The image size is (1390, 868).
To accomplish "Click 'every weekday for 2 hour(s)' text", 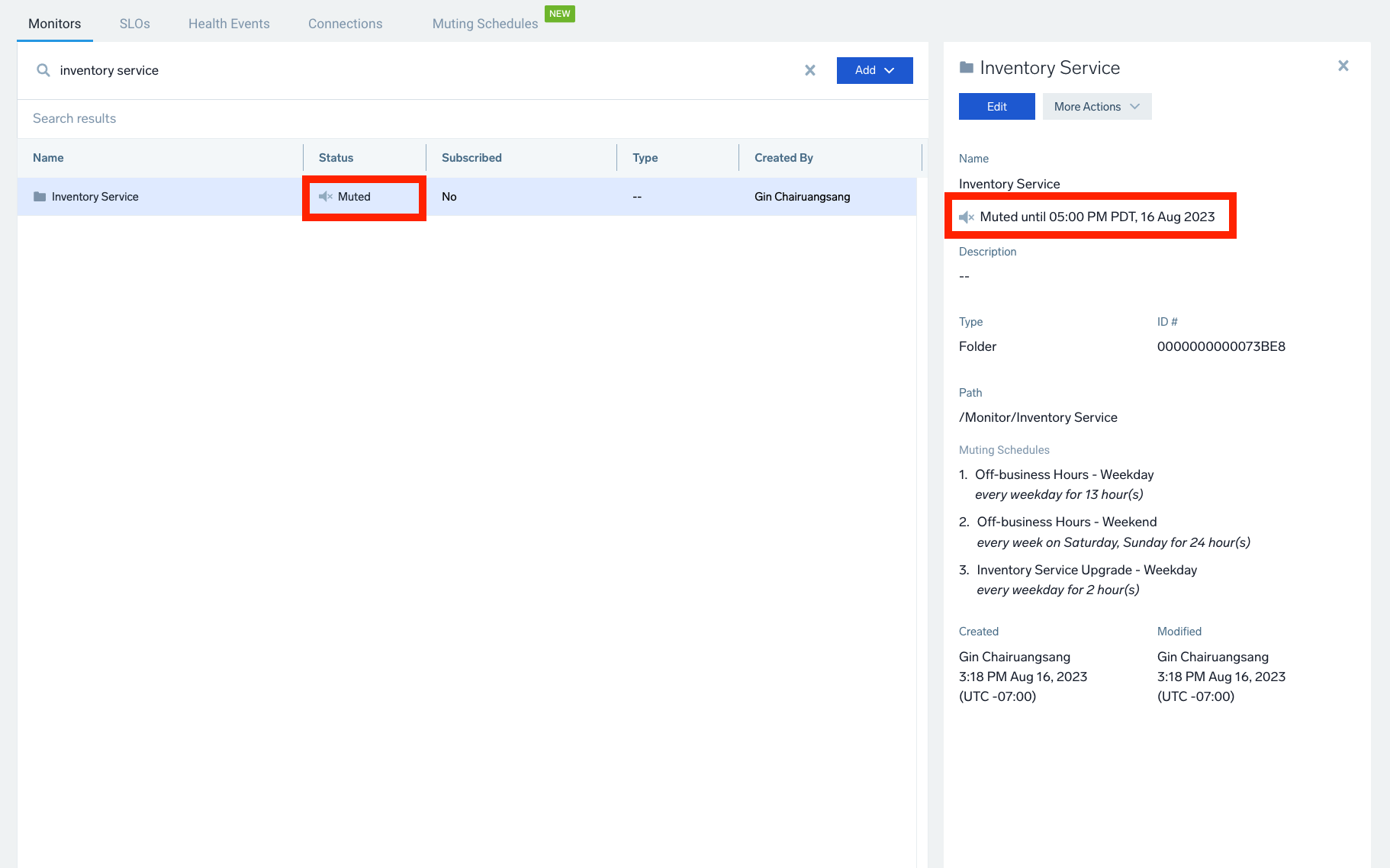I will pos(1059,590).
